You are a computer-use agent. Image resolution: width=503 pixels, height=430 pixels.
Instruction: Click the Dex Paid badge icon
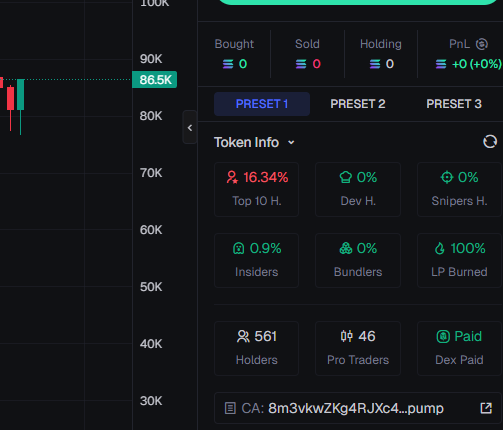(443, 336)
